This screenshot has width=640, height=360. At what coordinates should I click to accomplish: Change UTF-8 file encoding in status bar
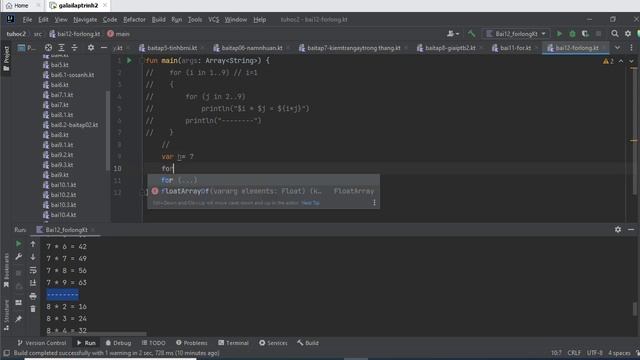(x=595, y=353)
